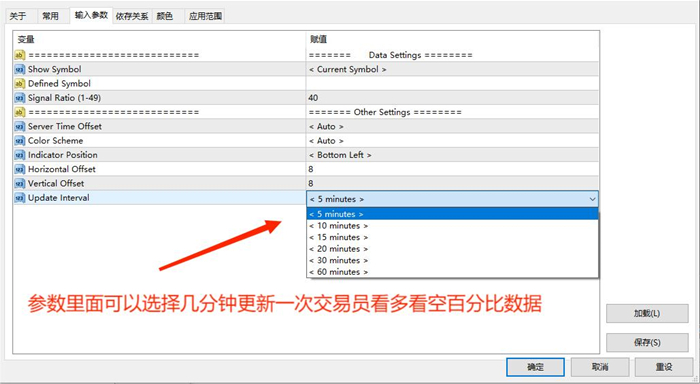Viewport: 700px width, 384px height.
Task: Click the icon beside Indicator Position
Action: (x=20, y=155)
